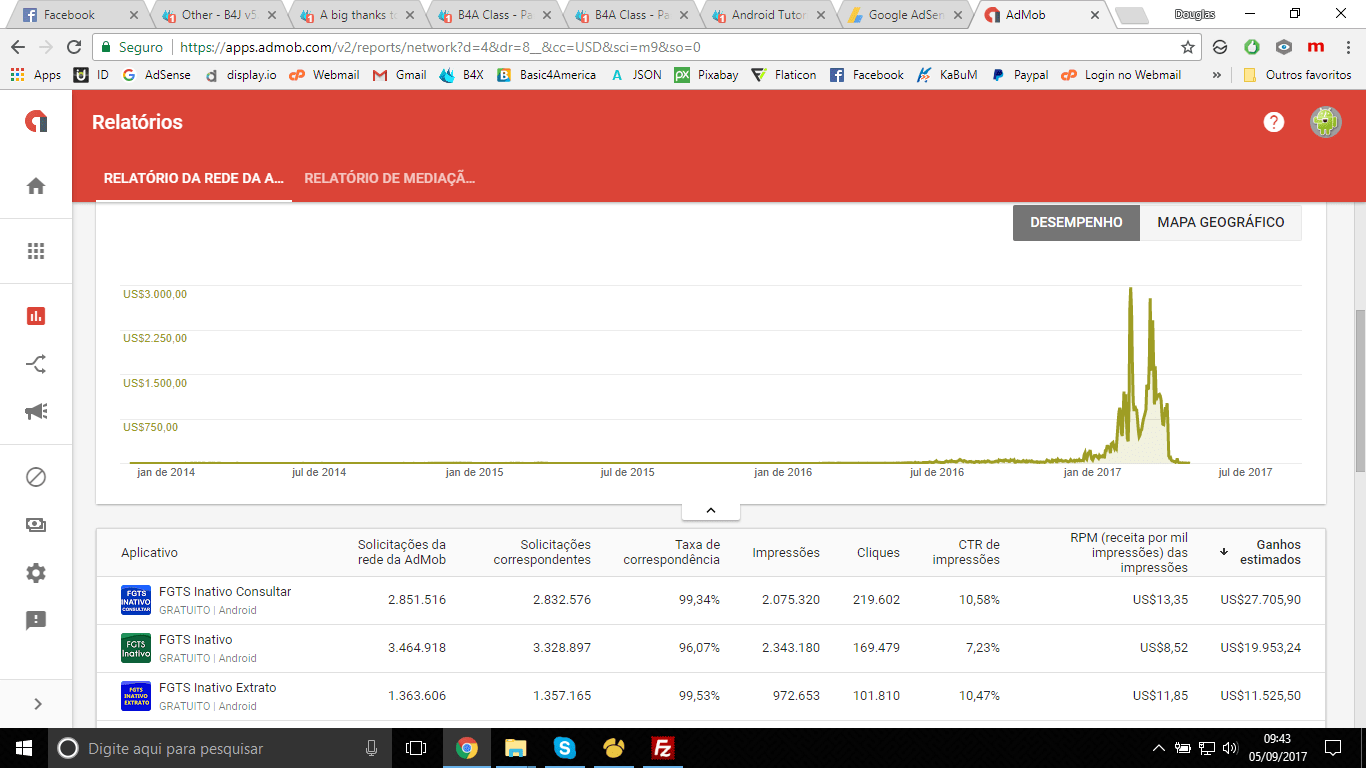
Task: Click the Windows search box
Action: coord(219,748)
